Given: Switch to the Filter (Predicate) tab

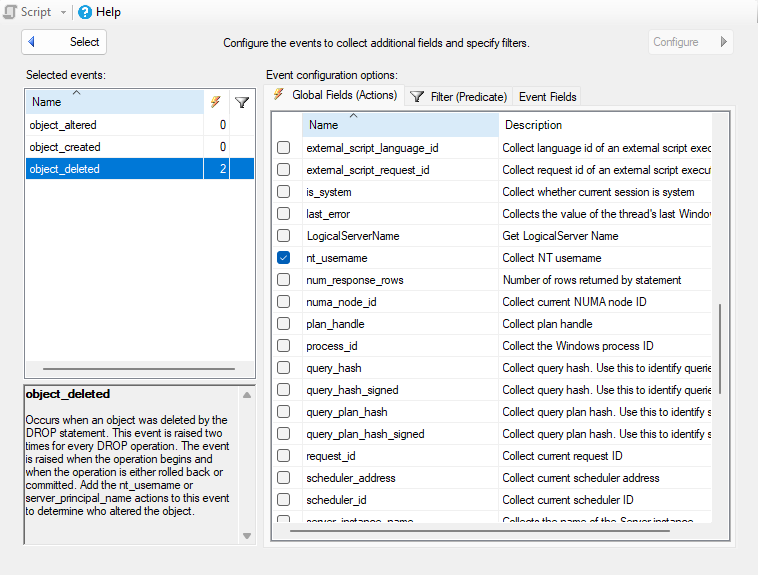Looking at the screenshot, I should click(458, 97).
